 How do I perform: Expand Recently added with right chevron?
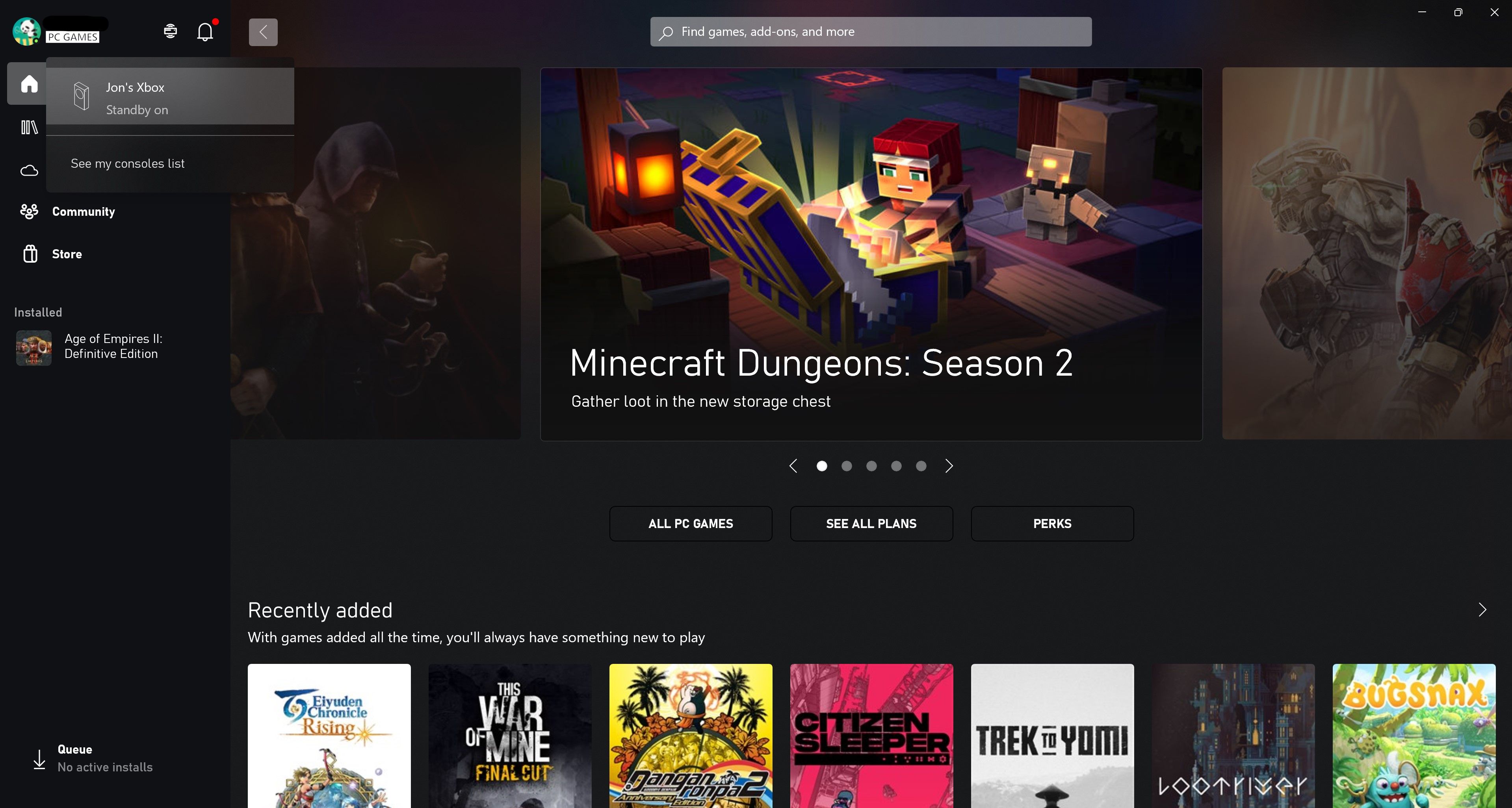coord(1482,610)
